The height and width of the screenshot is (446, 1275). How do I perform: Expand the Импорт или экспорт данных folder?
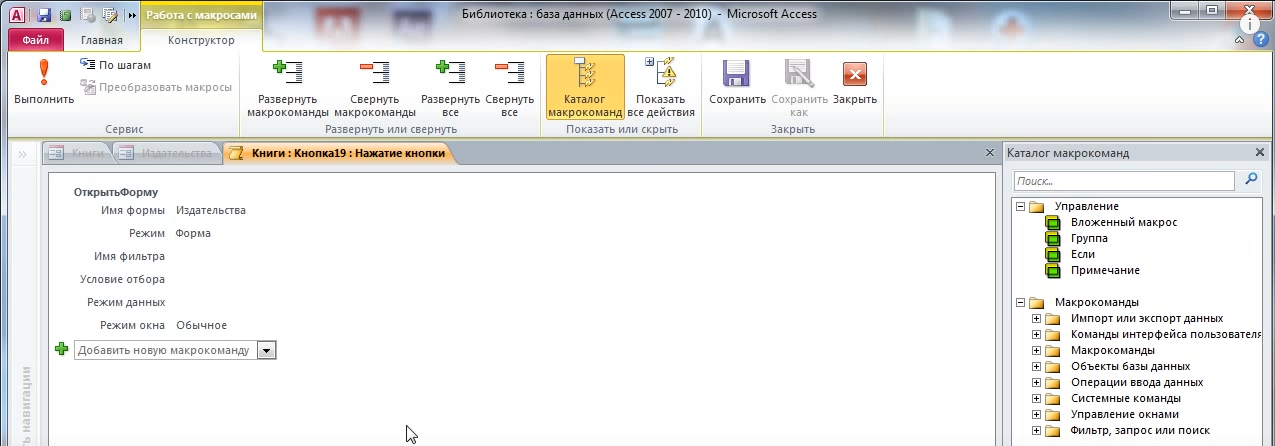pyautogui.click(x=1036, y=319)
